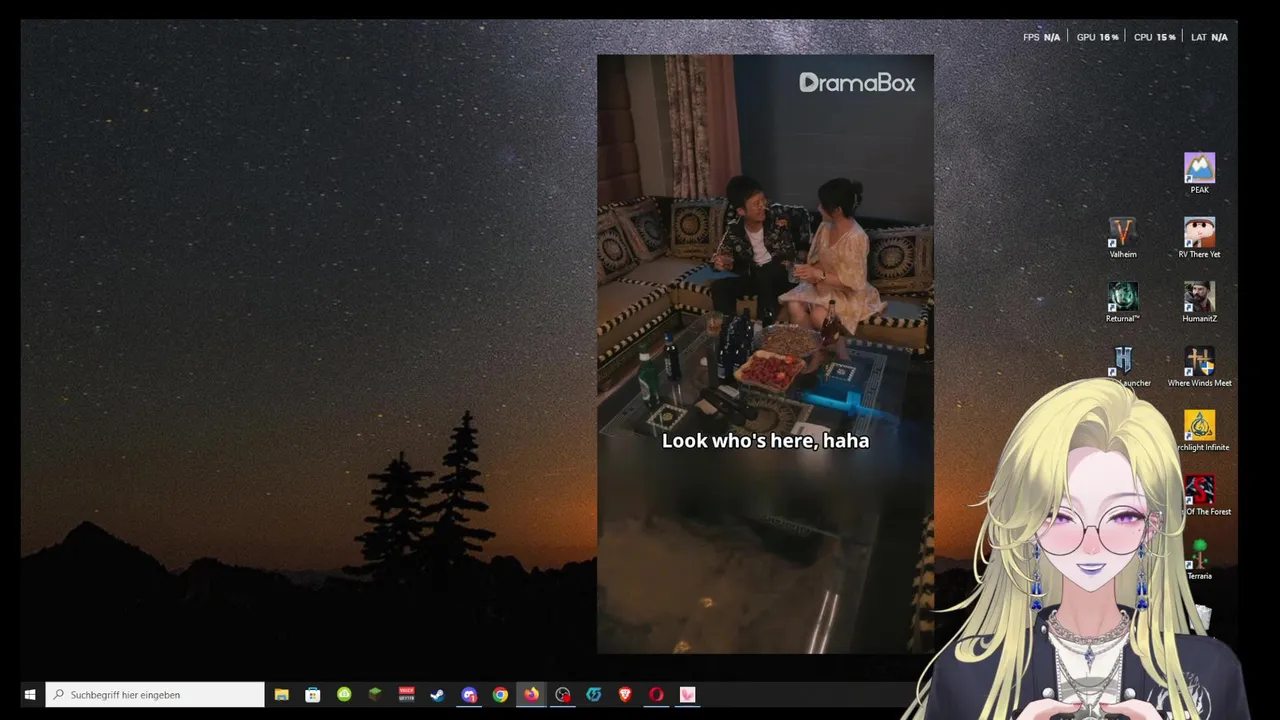Open Brave browser from the taskbar

point(625,694)
